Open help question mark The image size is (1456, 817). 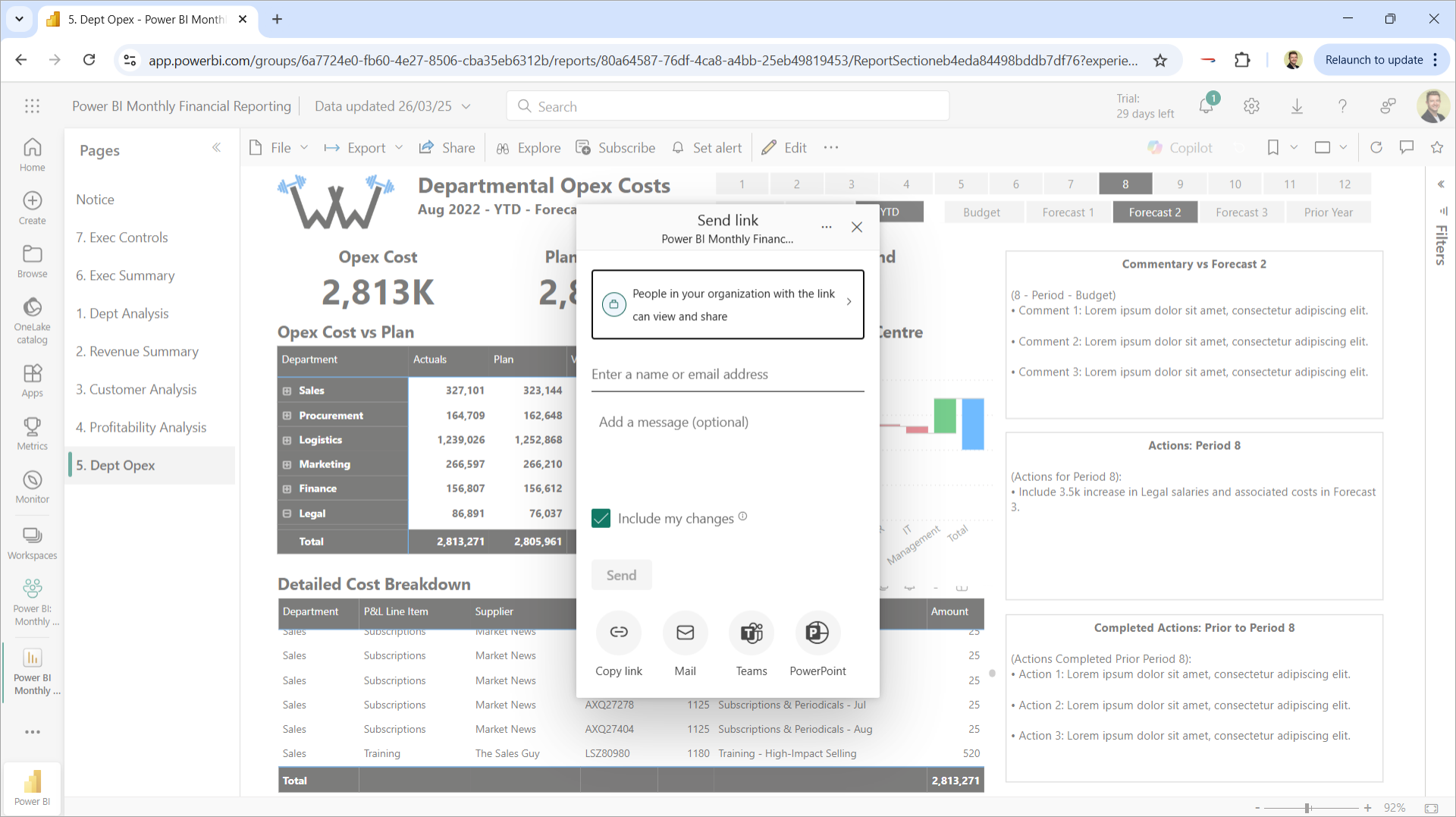[1342, 106]
